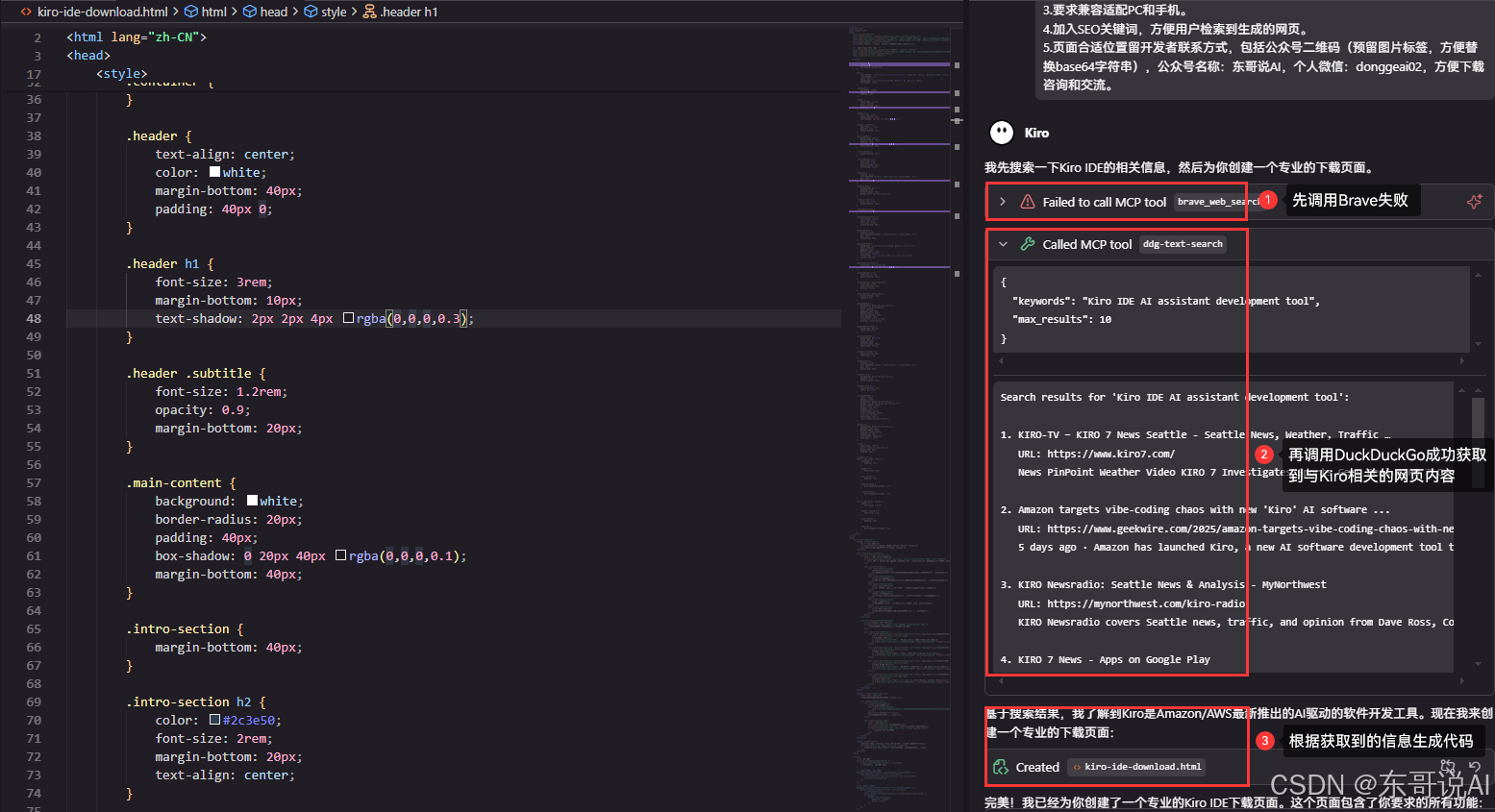Click 'opacity: 0.9;' on line 53

pos(203,409)
